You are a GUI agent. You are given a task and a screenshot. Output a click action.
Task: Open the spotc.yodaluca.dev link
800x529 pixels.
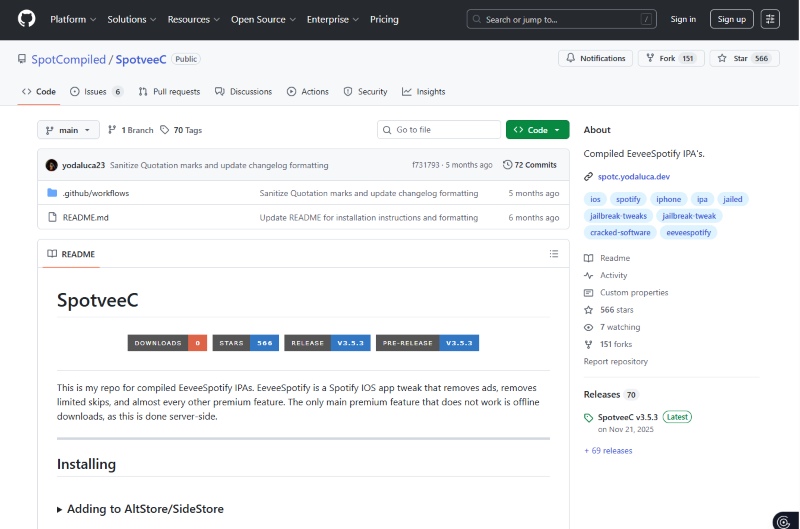634,176
